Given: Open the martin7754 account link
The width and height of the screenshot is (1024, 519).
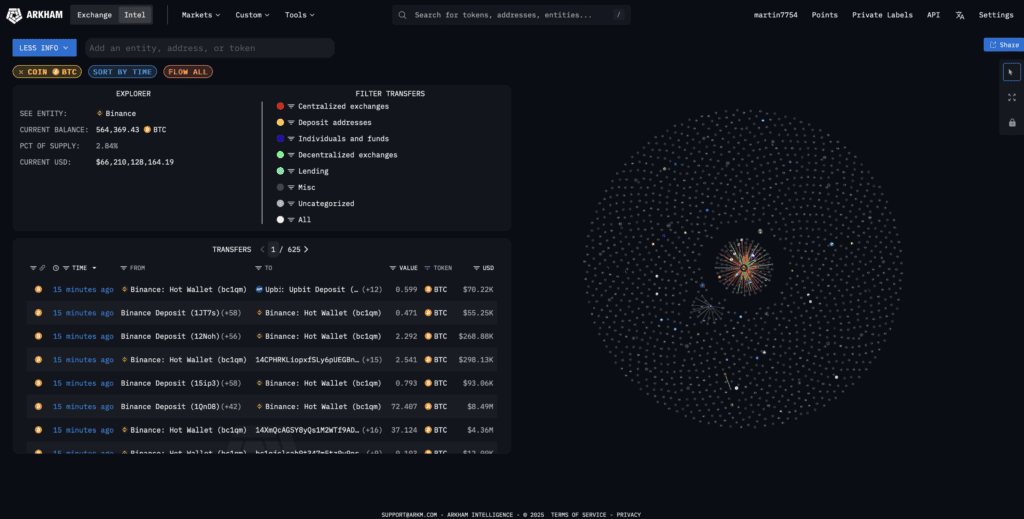Looking at the screenshot, I should click(x=775, y=15).
